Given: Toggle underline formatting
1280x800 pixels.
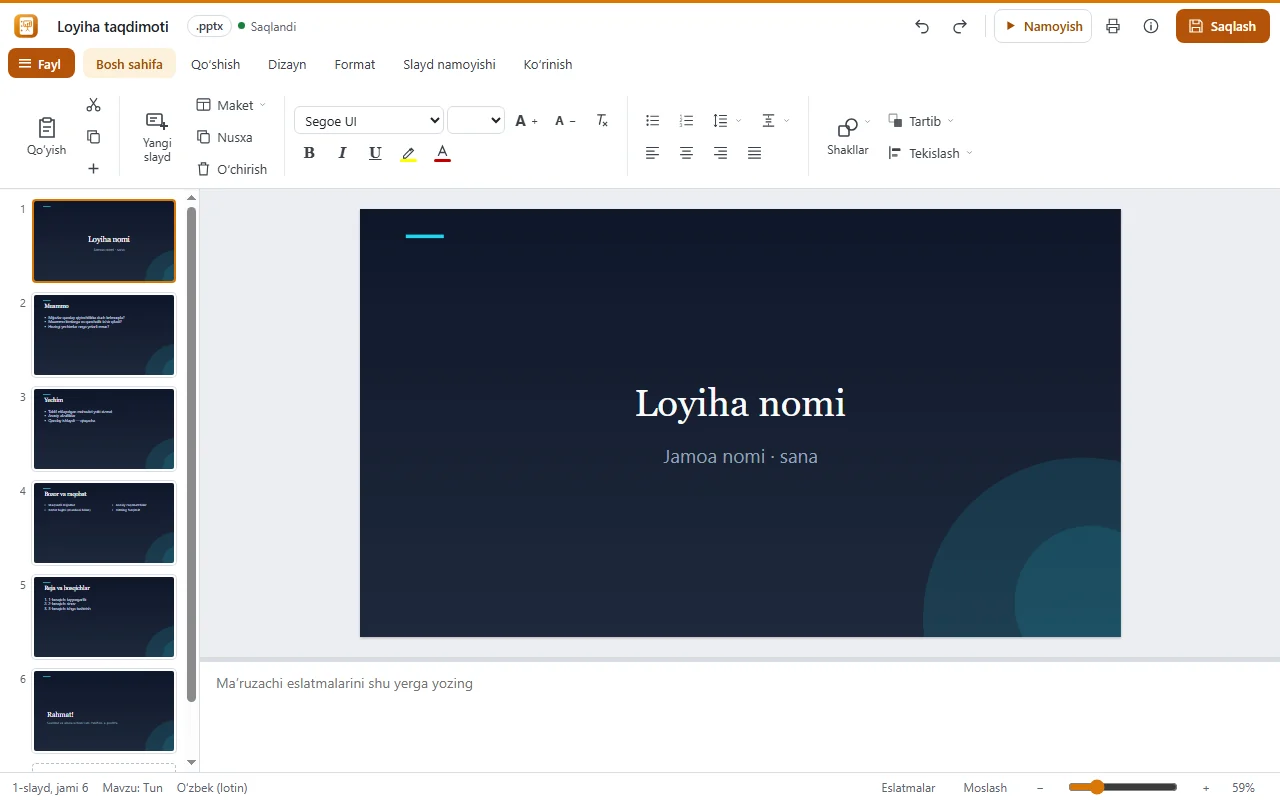Looking at the screenshot, I should 375,153.
